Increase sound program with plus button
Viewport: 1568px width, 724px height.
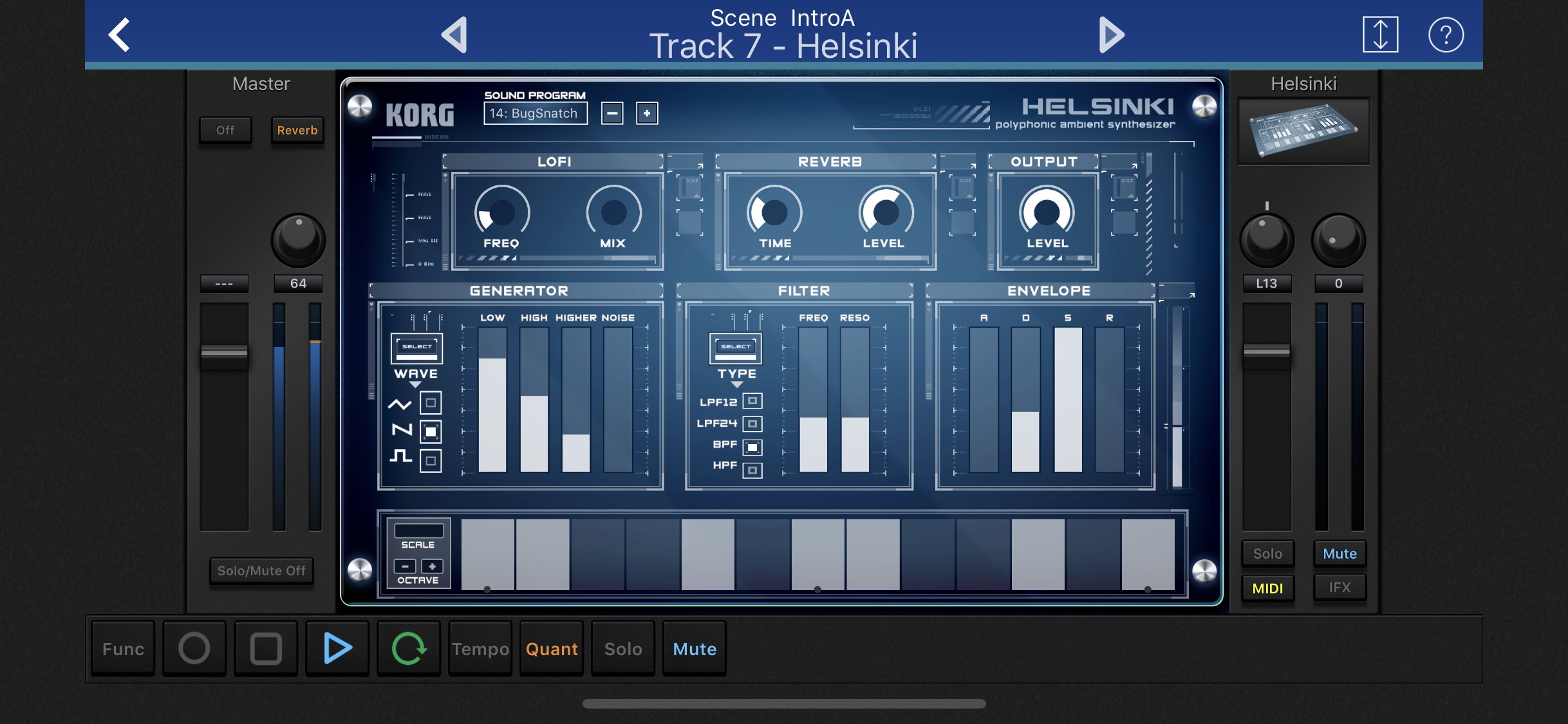[647, 113]
